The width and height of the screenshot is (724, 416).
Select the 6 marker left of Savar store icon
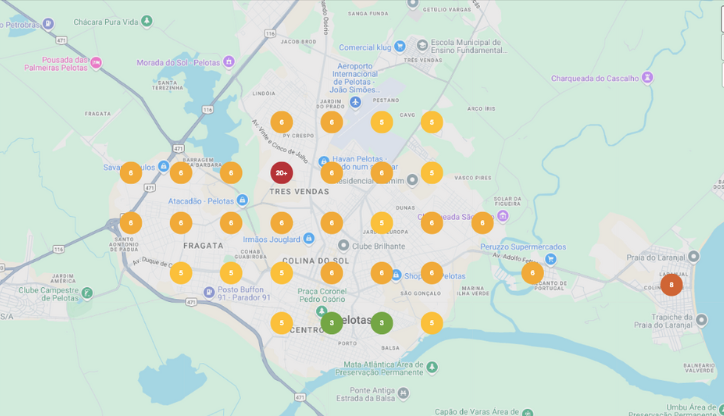click(x=131, y=173)
